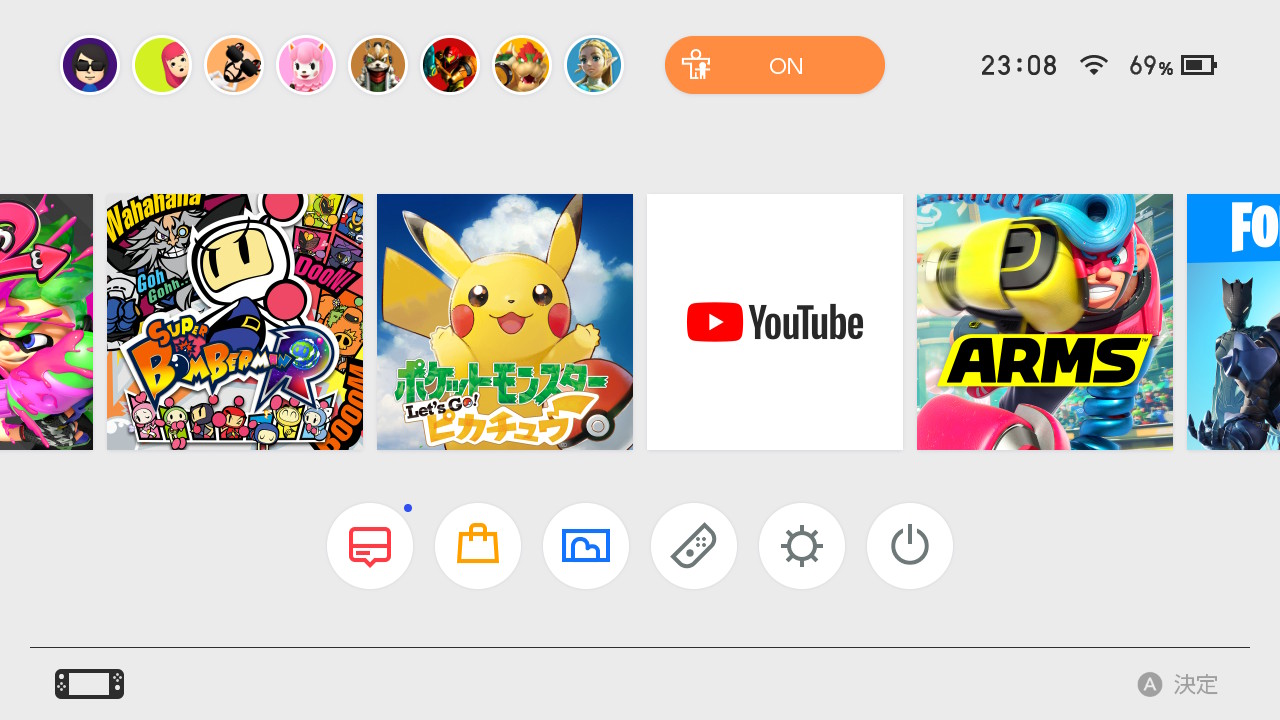
Task: Select the Power icon for sleep mode
Action: tap(910, 546)
